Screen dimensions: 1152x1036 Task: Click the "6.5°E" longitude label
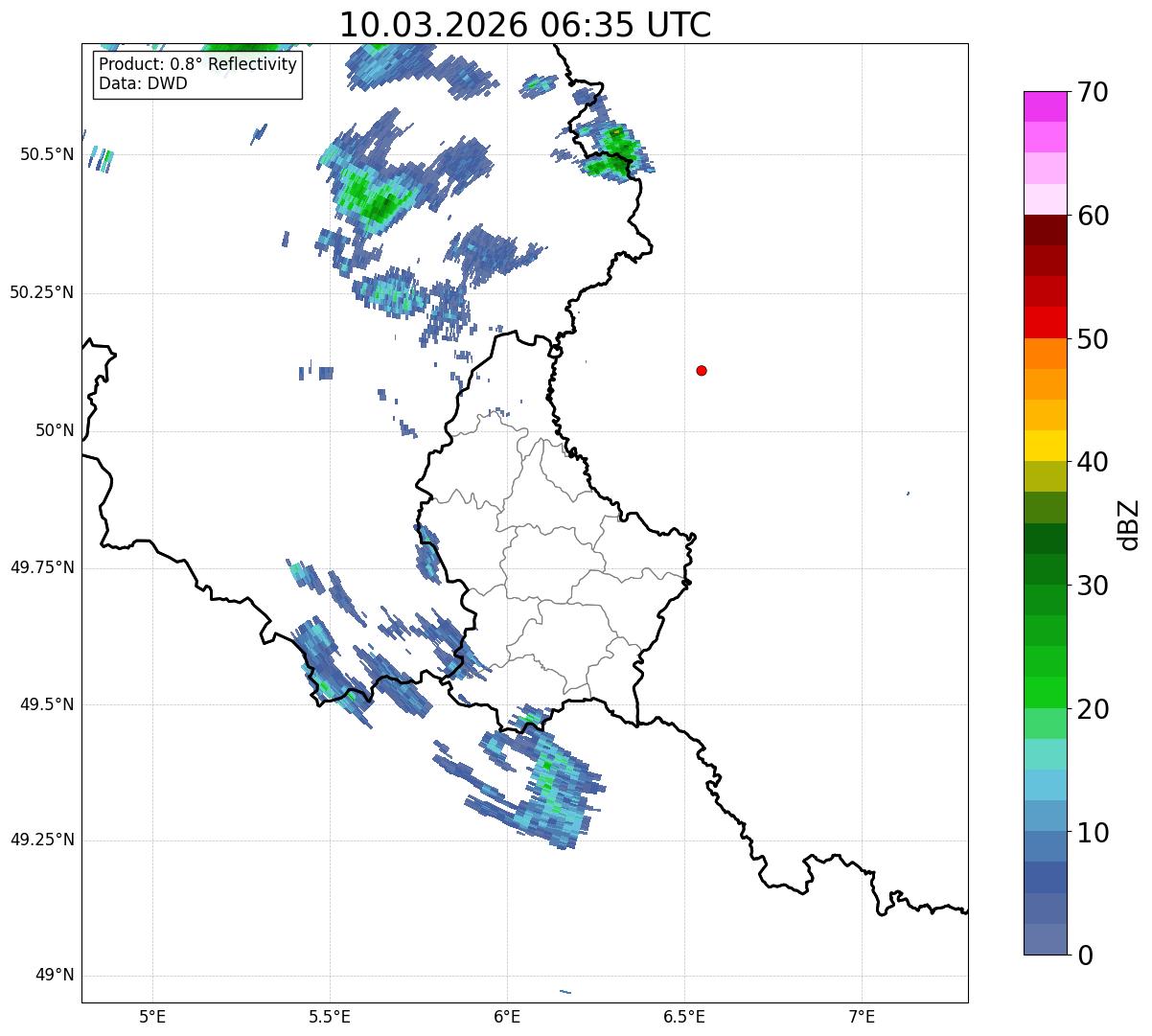pos(684,1016)
